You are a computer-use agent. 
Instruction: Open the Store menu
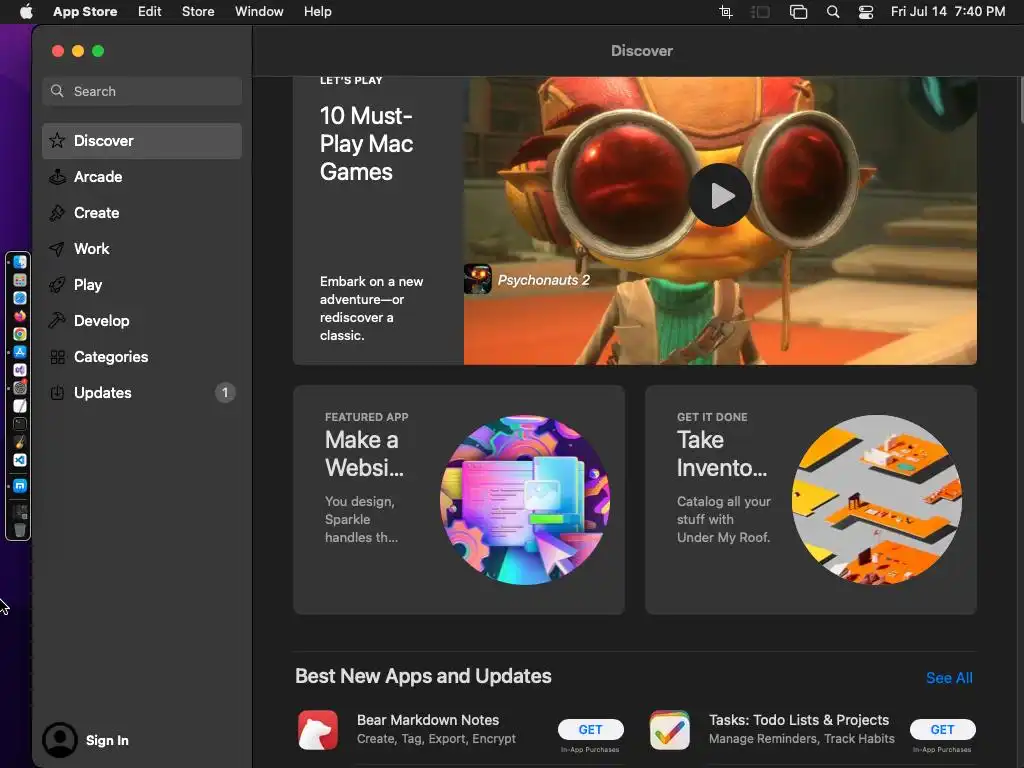198,12
